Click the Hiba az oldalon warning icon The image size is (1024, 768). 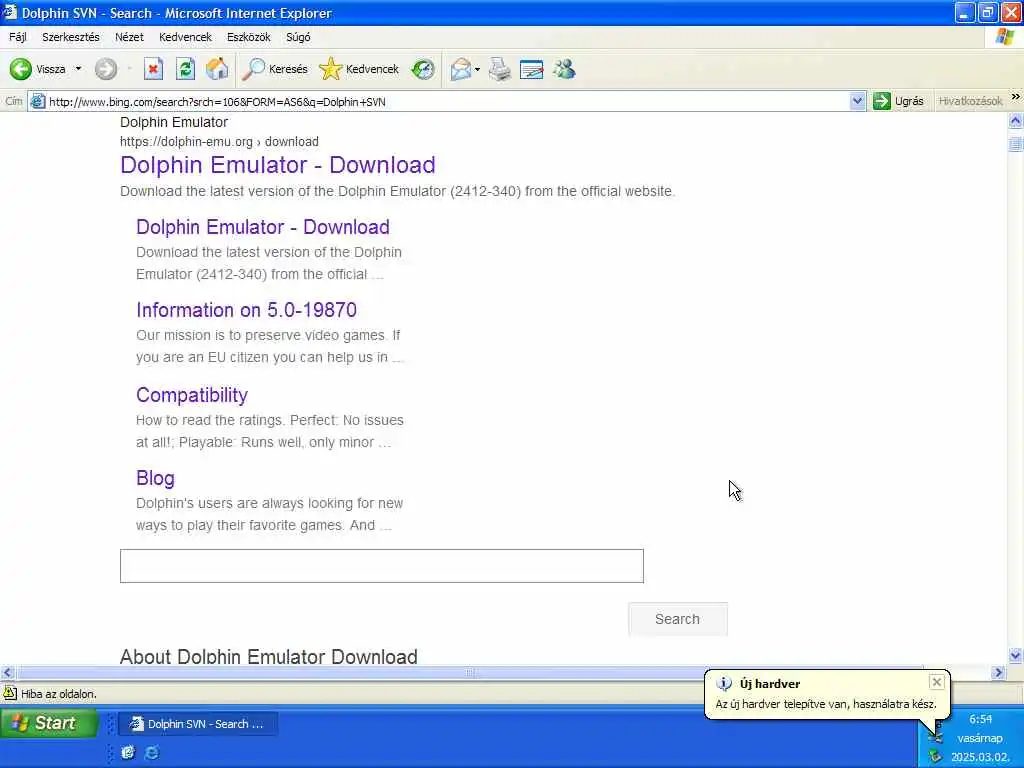point(10,693)
